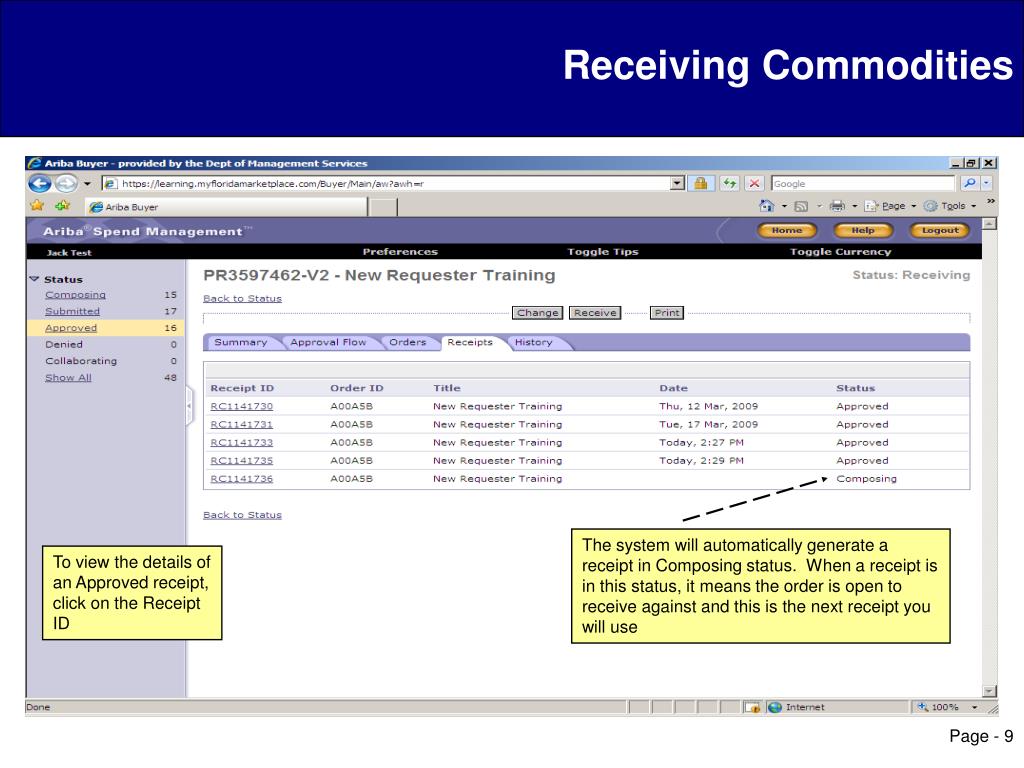The width and height of the screenshot is (1024, 768).
Task: Click the Internet zone globe icon
Action: 775,707
